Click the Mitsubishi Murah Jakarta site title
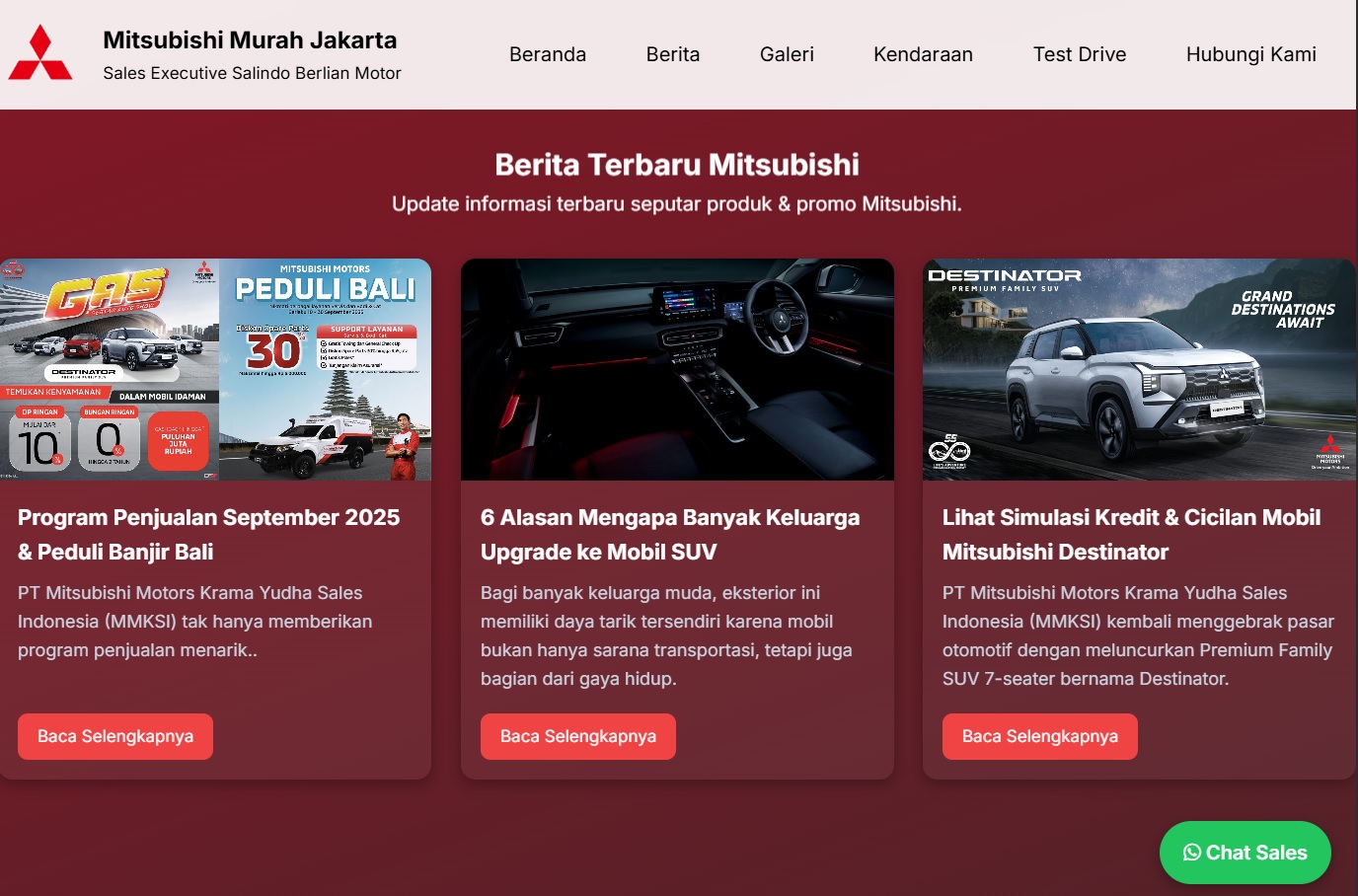This screenshot has height=896, width=1358. (250, 40)
